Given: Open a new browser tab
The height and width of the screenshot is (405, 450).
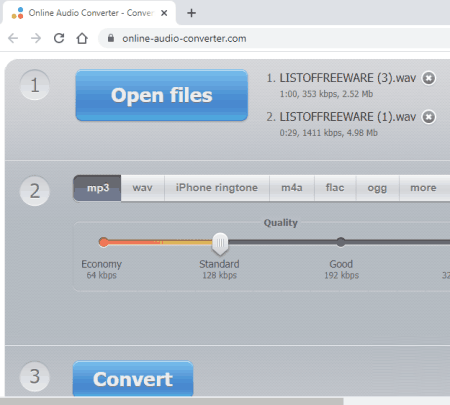Looking at the screenshot, I should pyautogui.click(x=191, y=13).
